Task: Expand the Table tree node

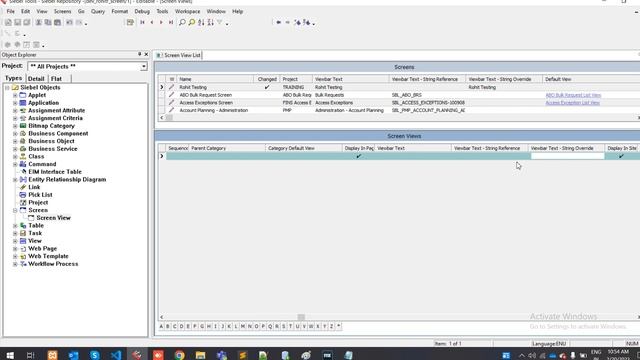Action: pyautogui.click(x=15, y=226)
